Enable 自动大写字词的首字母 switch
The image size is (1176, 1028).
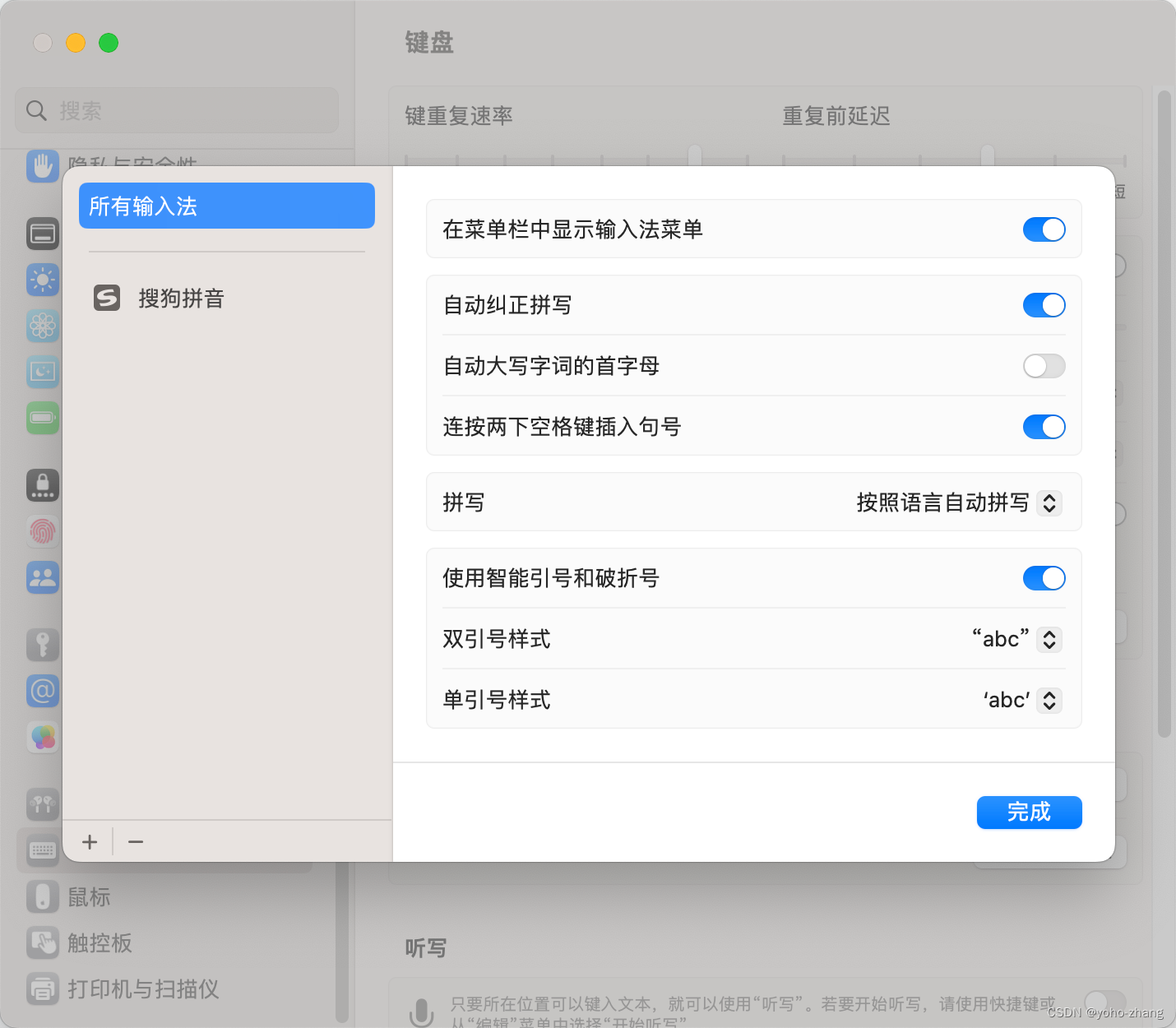tap(1044, 366)
